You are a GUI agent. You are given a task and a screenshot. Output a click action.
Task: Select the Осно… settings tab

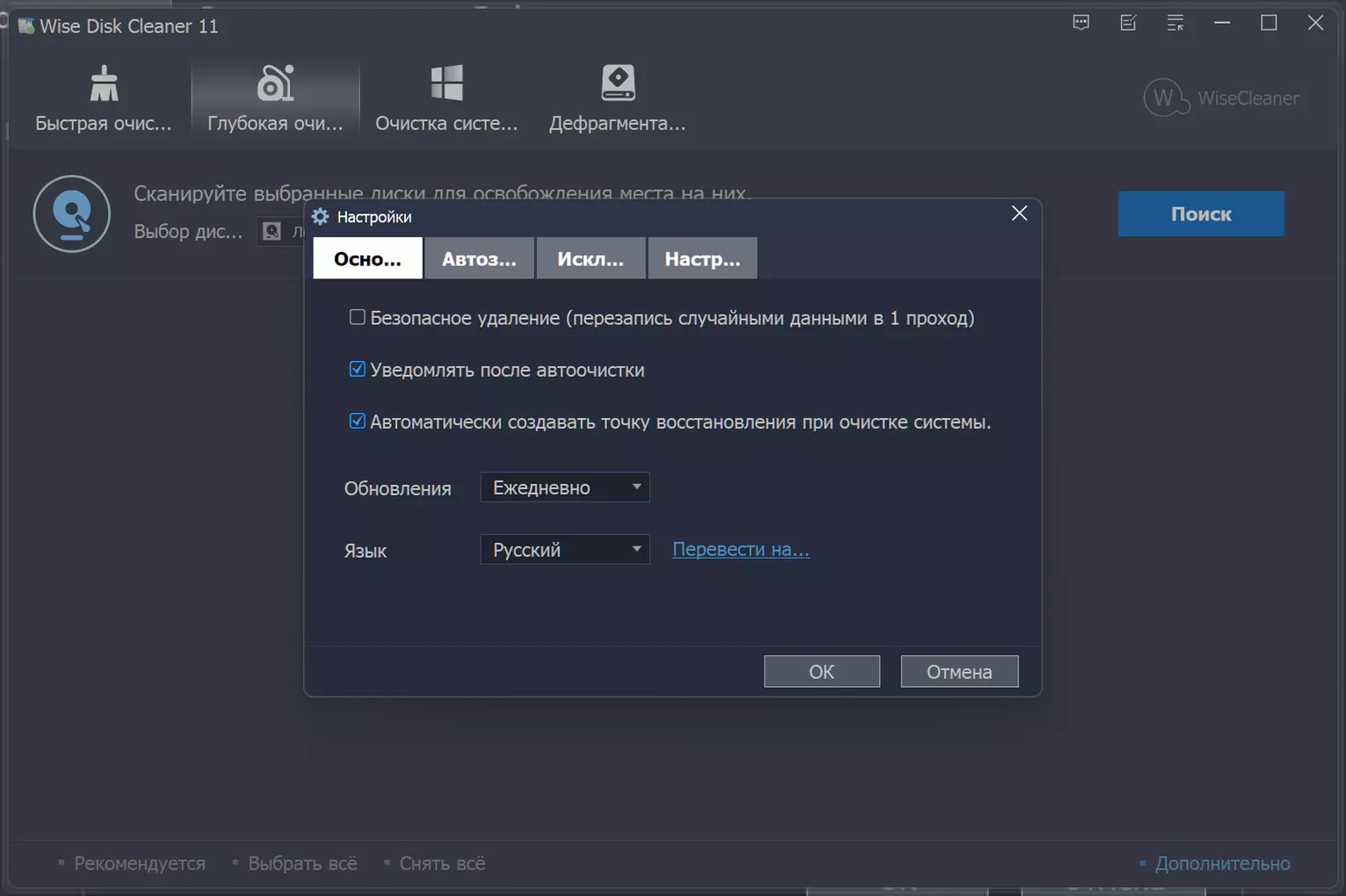coord(367,258)
